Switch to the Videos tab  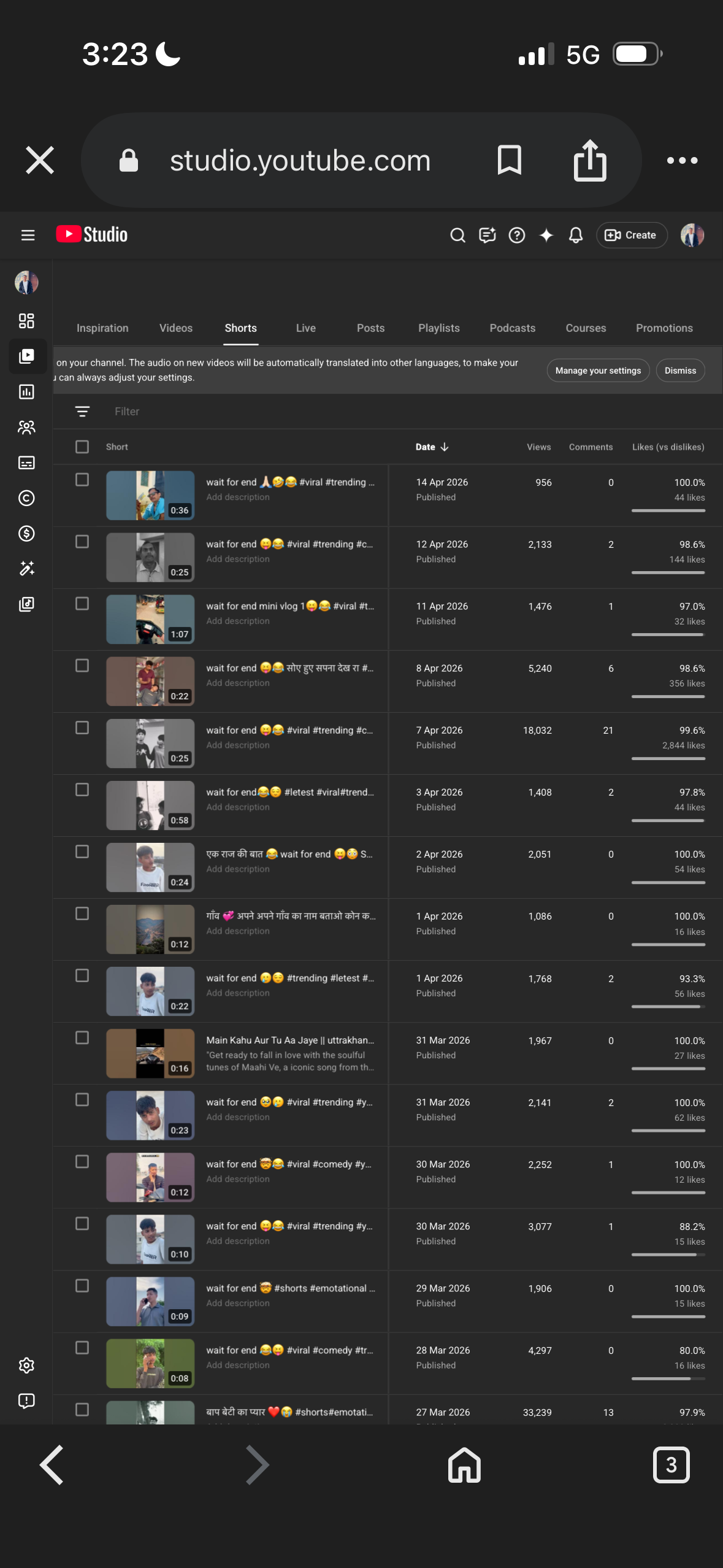176,328
